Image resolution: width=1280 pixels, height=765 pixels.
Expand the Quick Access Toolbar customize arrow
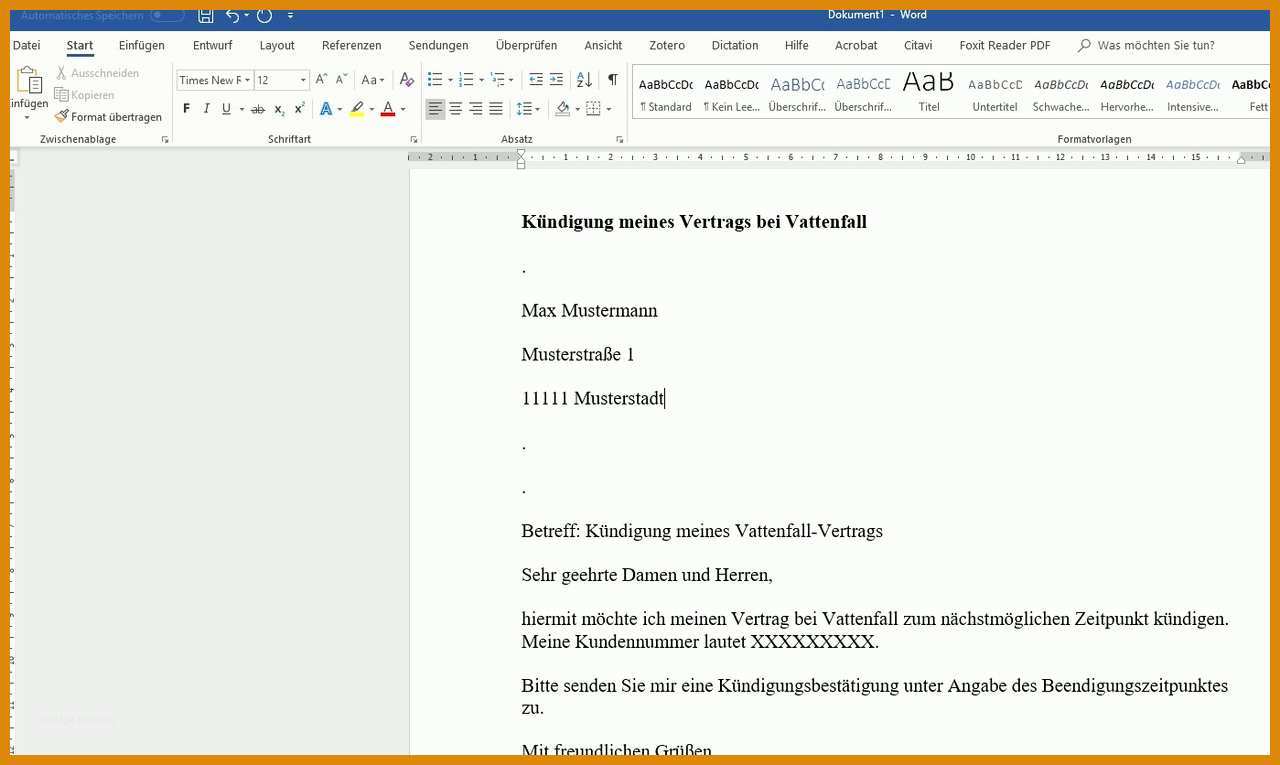(290, 15)
